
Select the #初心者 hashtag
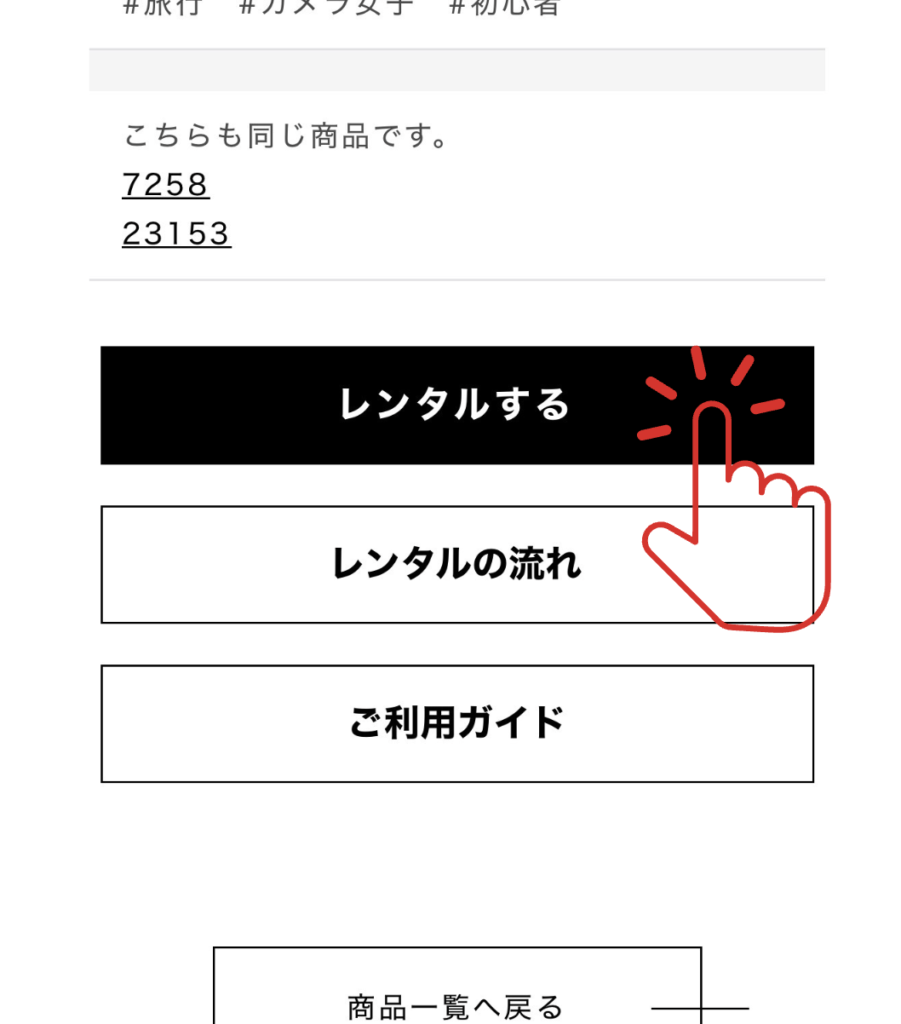[505, 7]
